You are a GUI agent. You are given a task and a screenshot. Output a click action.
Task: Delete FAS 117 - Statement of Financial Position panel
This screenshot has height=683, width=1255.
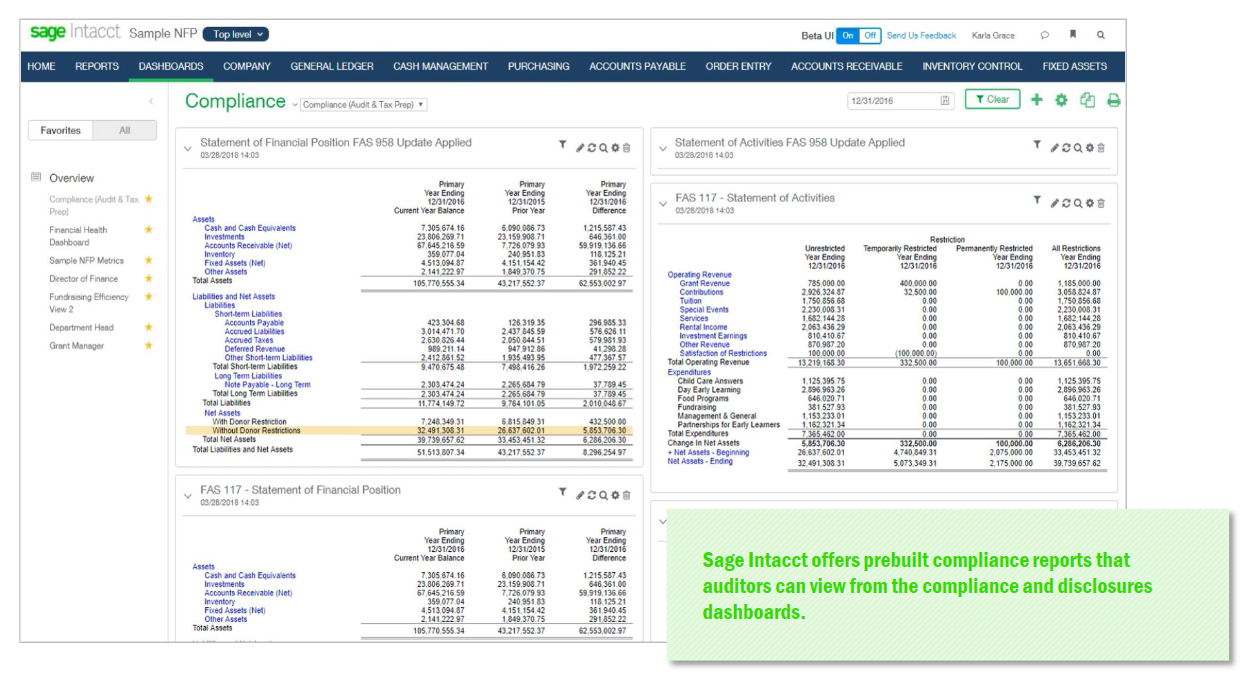(627, 495)
